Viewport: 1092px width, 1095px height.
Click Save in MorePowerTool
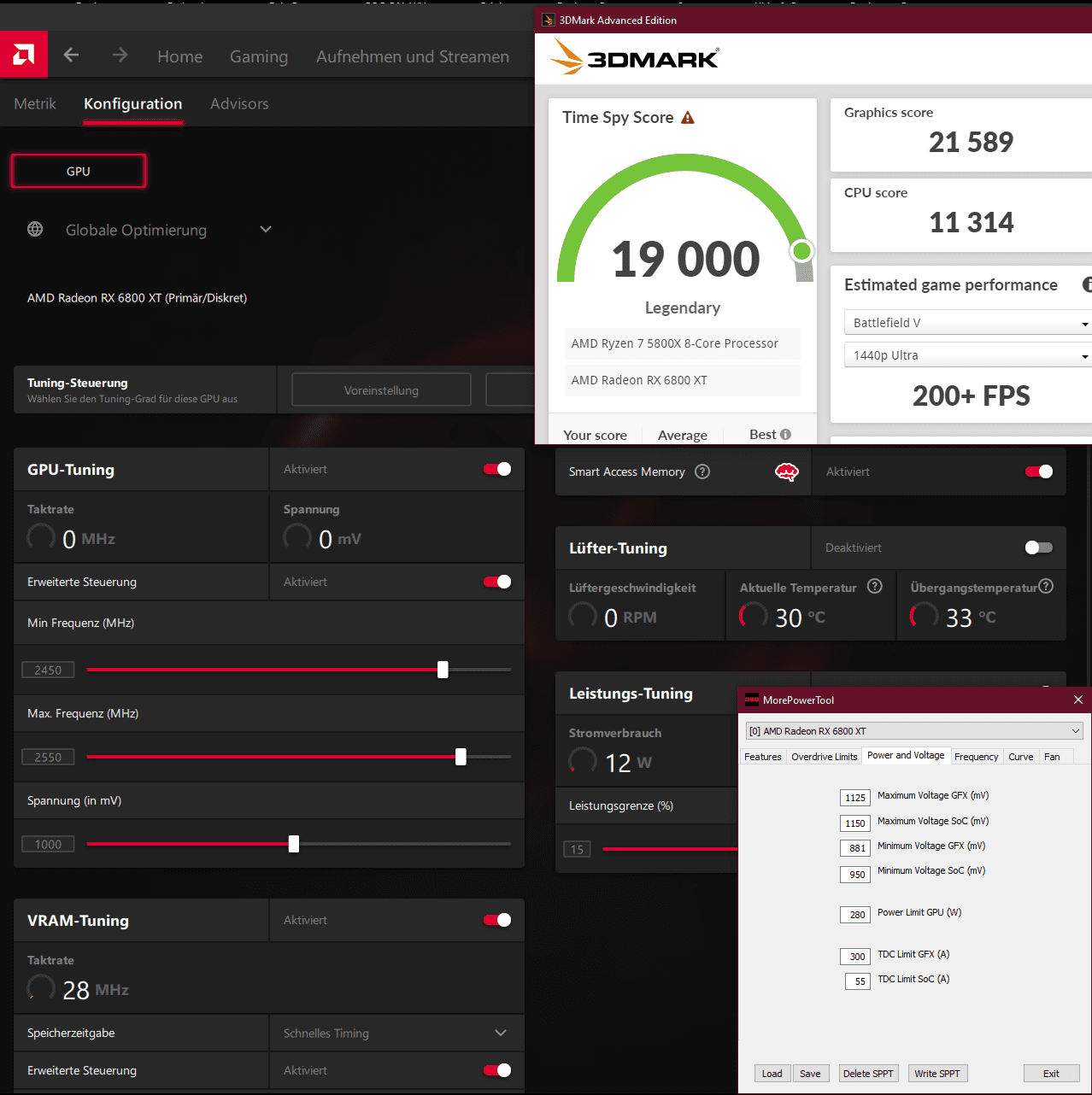tap(810, 1074)
